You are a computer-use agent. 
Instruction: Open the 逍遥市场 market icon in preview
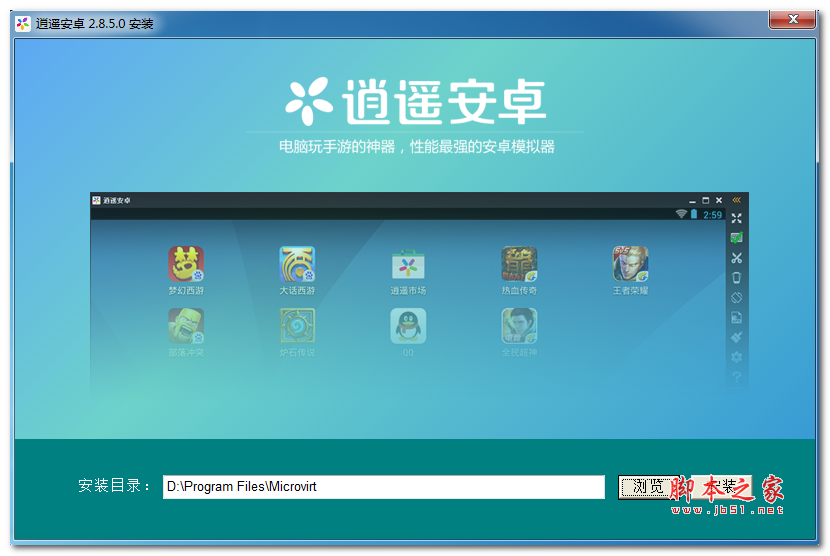(x=408, y=264)
